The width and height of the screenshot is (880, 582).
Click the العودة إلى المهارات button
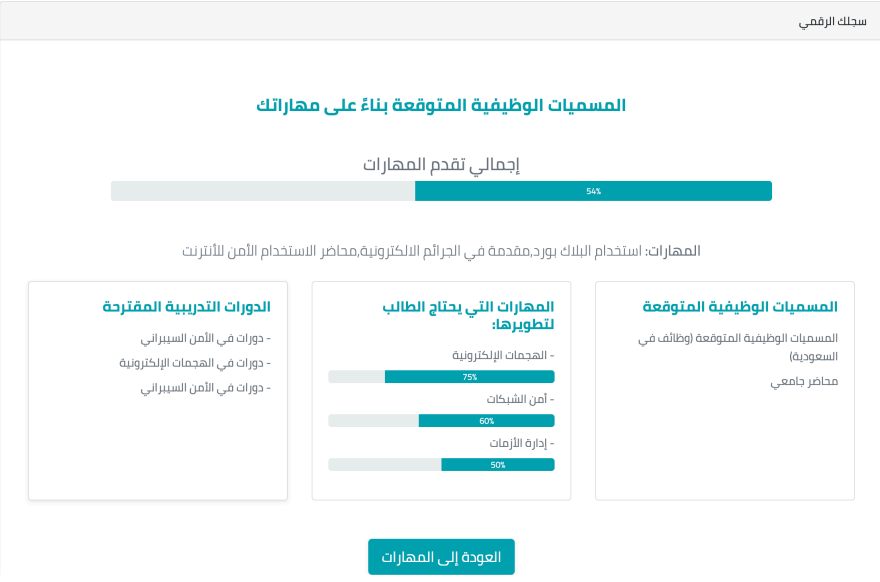(x=441, y=557)
